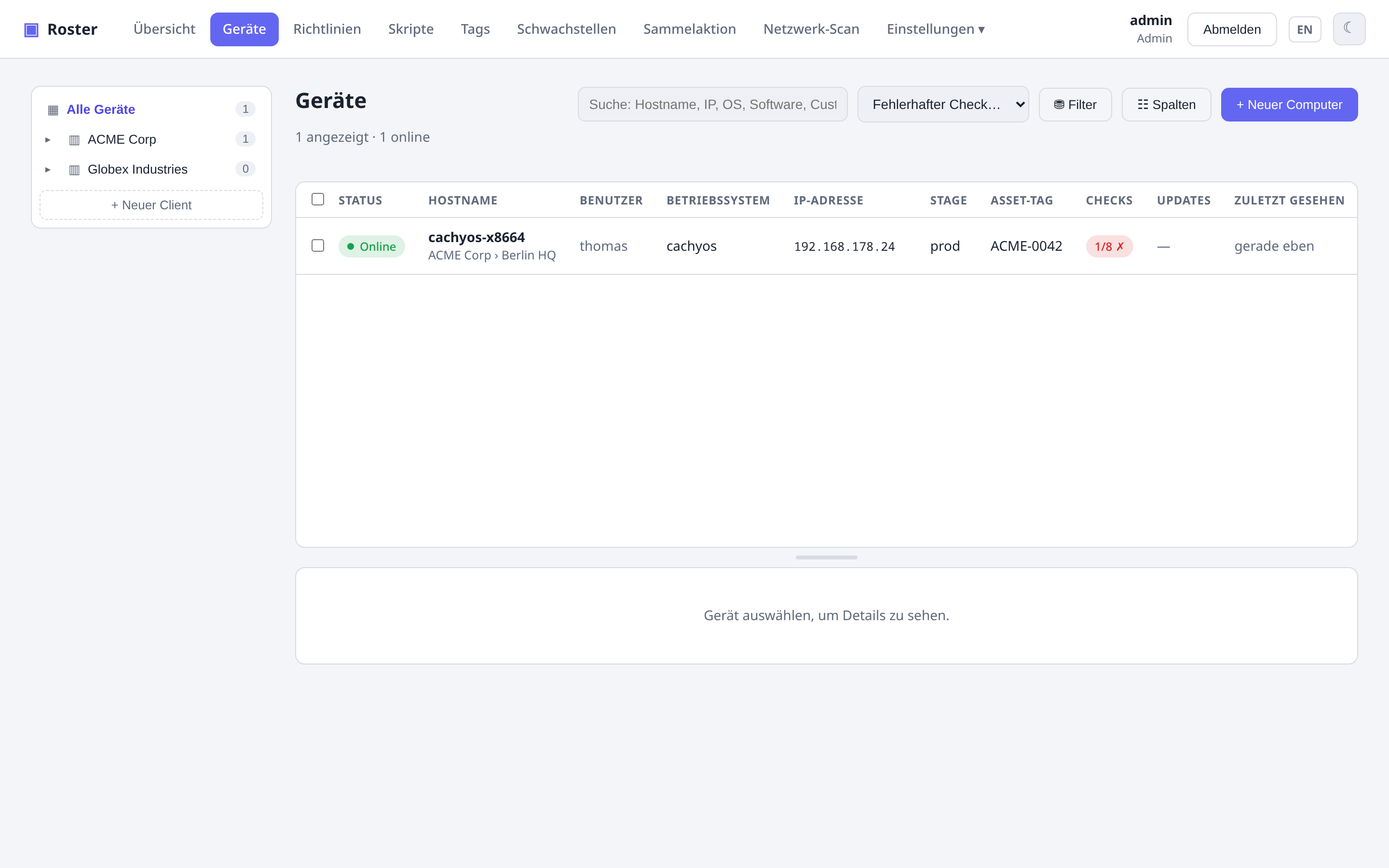Screen dimensions: 1389x868
Task: Click the Roster logo icon
Action: (31, 29)
